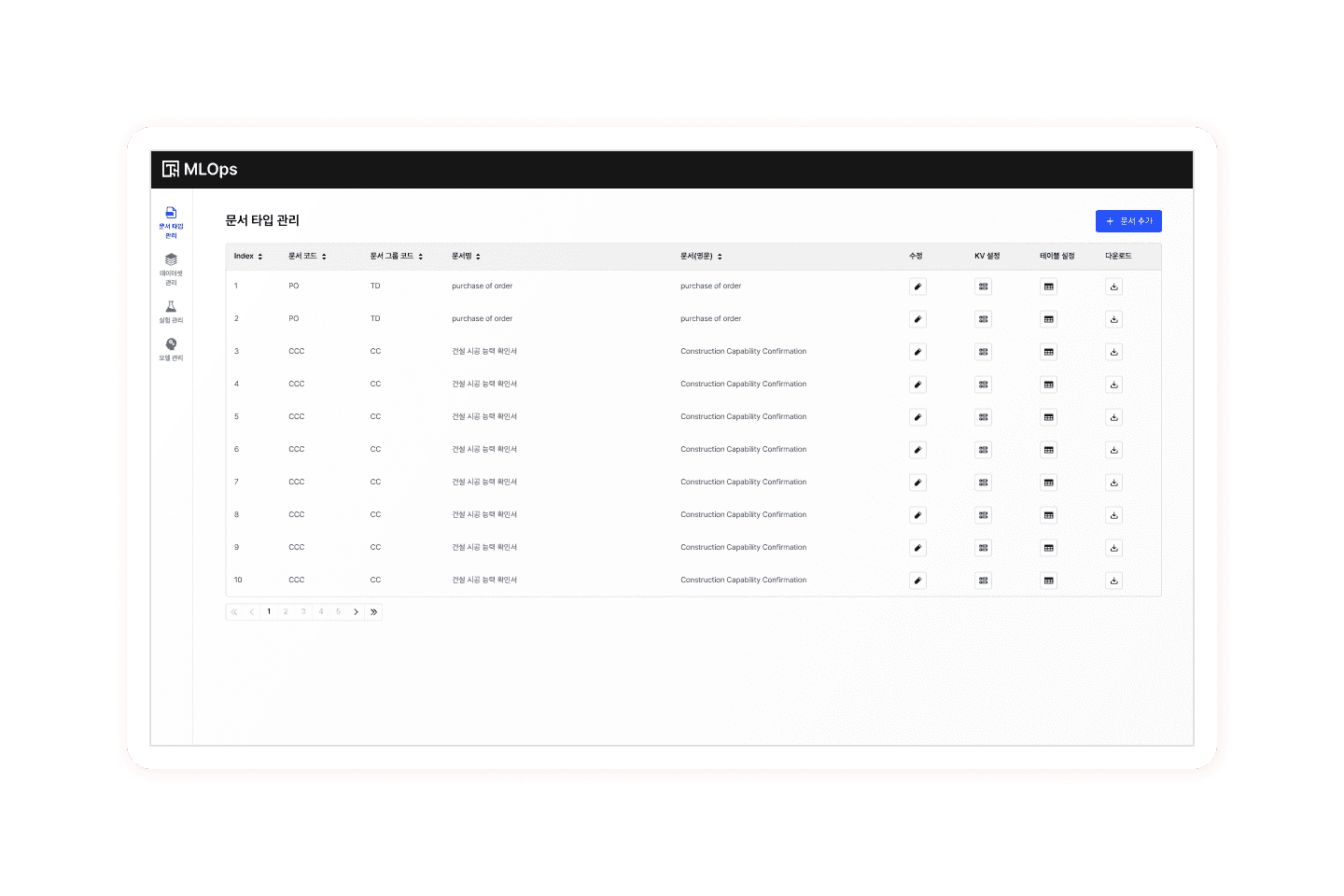The width and height of the screenshot is (1344, 896).
Task: Go to previous page with single chevron
Action: [x=252, y=612]
